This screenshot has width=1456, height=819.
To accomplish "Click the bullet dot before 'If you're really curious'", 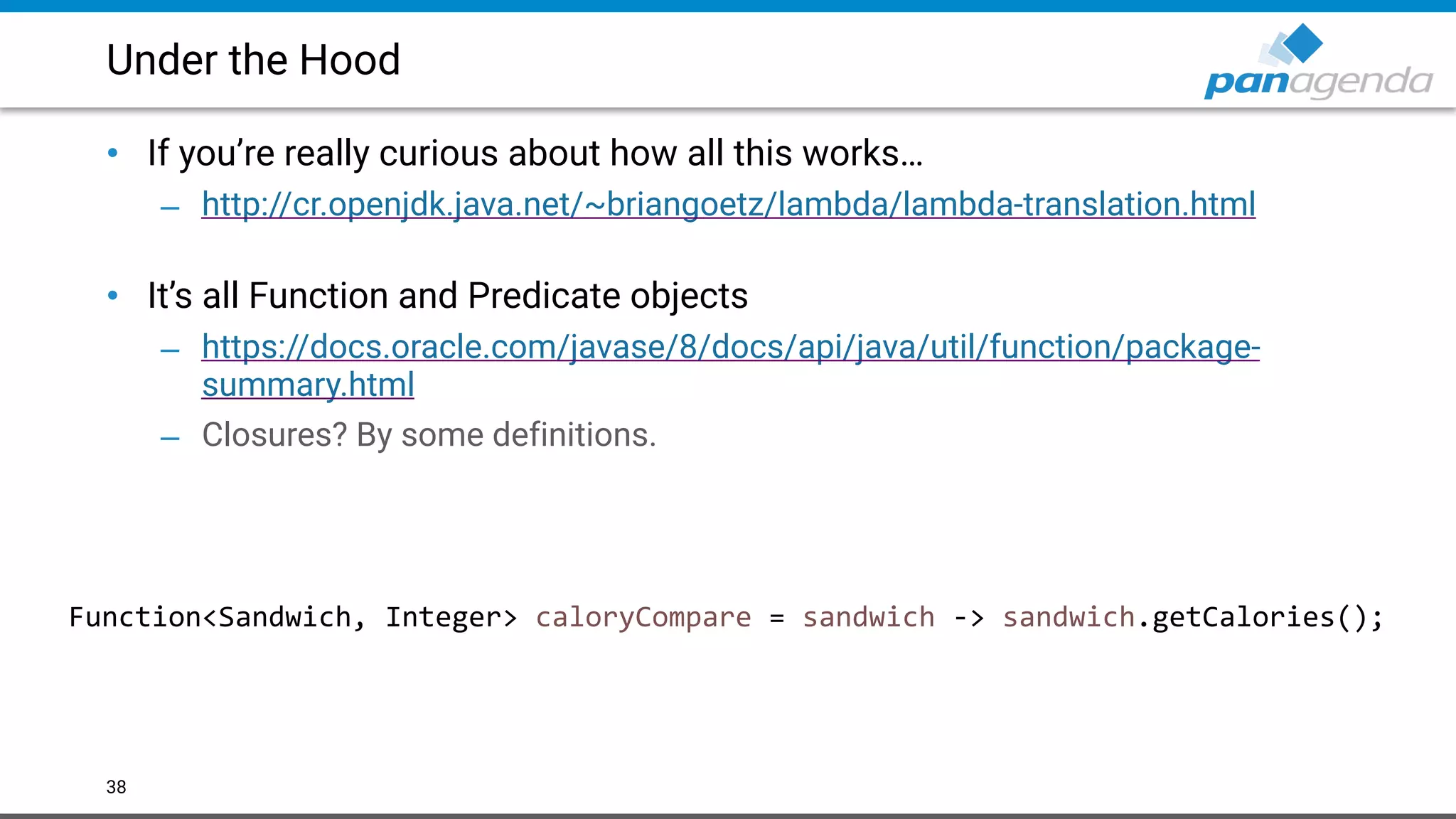I will (112, 153).
